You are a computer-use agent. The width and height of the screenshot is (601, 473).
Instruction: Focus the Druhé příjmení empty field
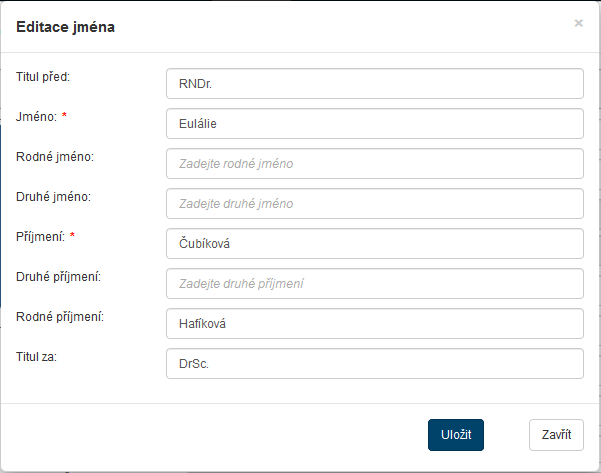tap(374, 284)
